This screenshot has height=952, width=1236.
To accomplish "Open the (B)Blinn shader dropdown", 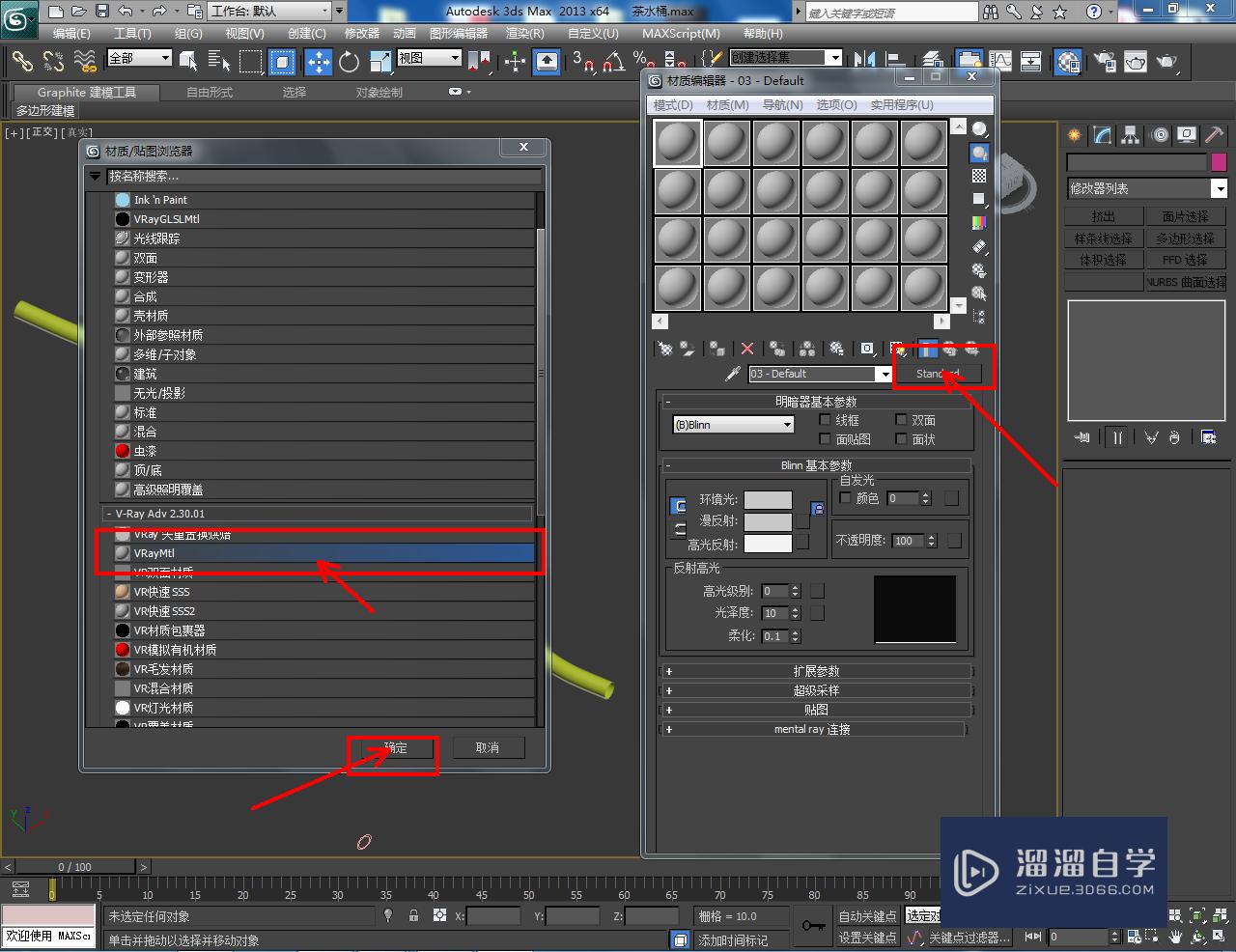I will tap(733, 425).
